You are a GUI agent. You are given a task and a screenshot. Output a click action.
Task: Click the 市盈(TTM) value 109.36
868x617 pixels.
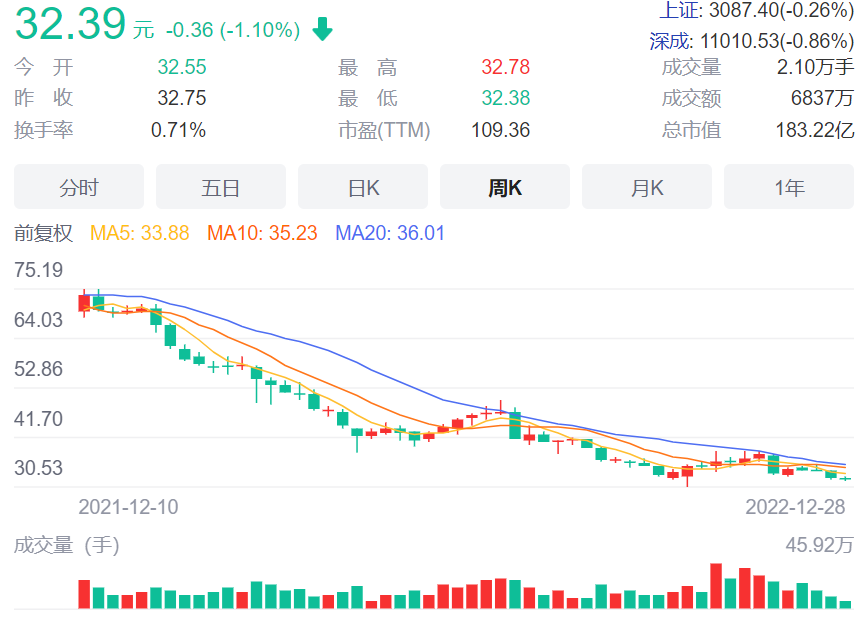pyautogui.click(x=500, y=131)
